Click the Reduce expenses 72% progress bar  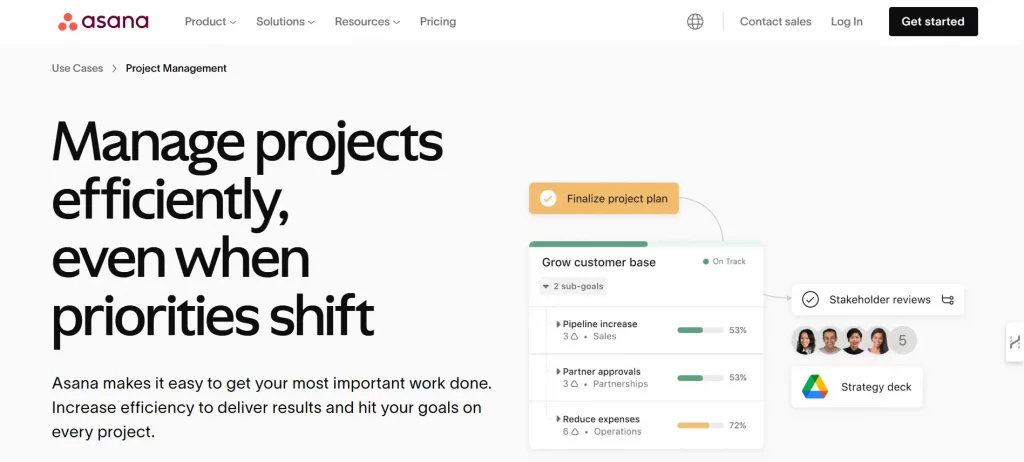tap(700, 425)
